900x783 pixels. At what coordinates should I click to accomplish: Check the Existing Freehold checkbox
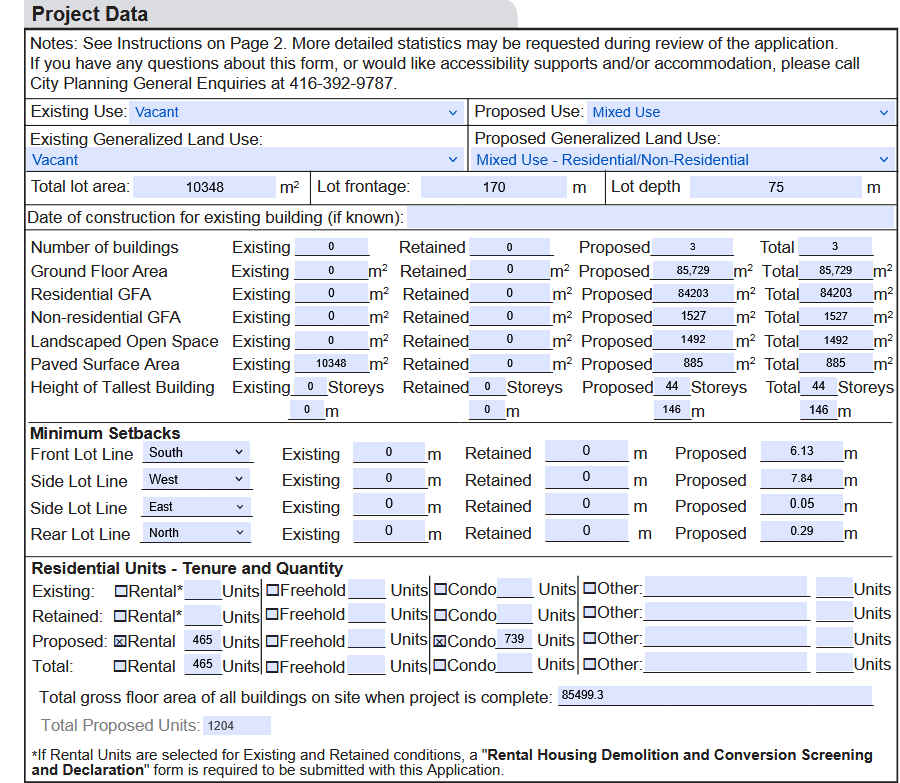click(x=272, y=590)
